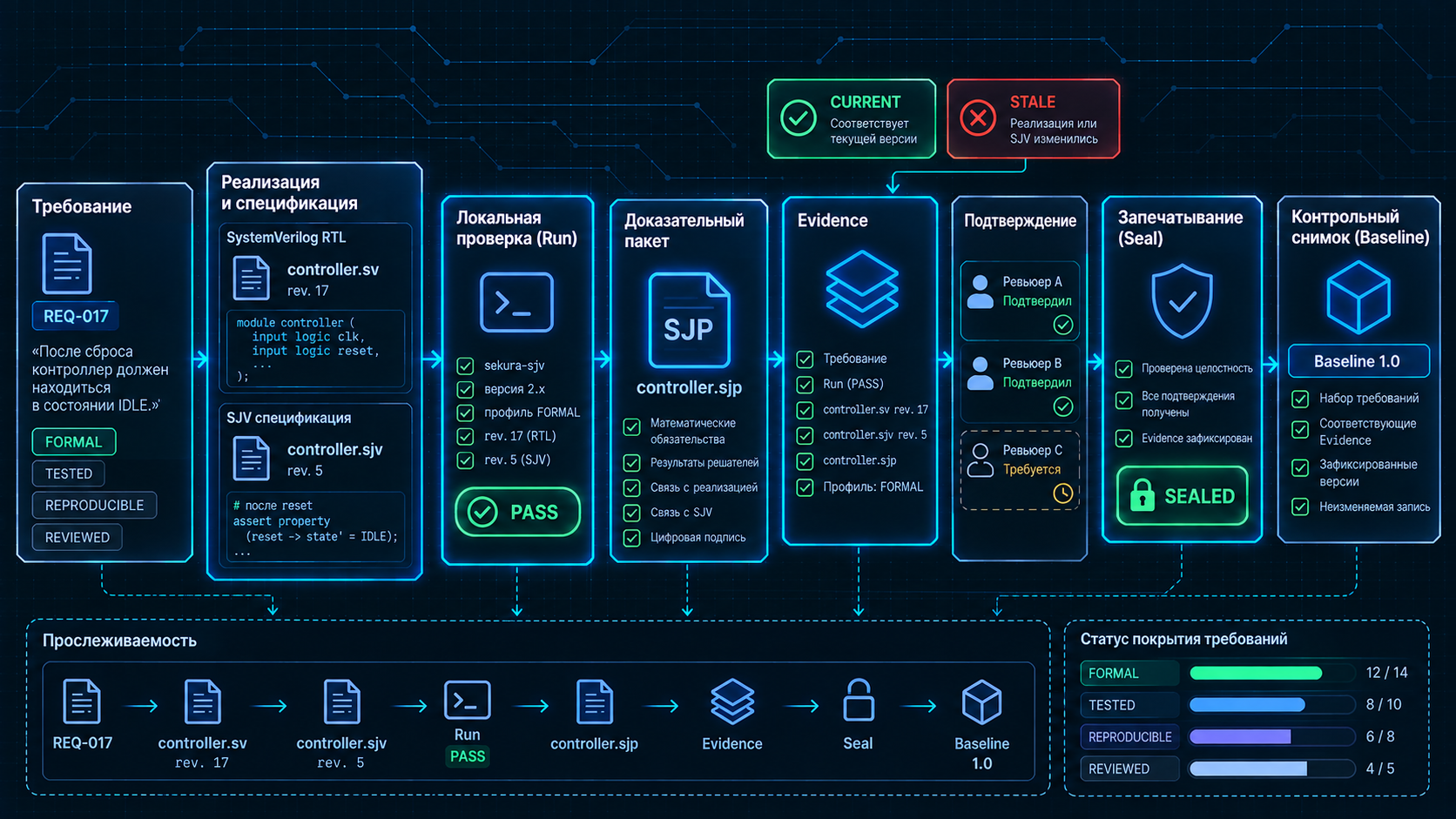Click the Ревьюер B avatar icon

coord(981,373)
